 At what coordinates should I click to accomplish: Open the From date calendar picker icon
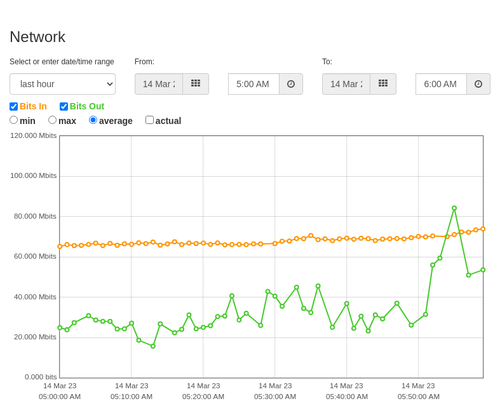pos(196,84)
